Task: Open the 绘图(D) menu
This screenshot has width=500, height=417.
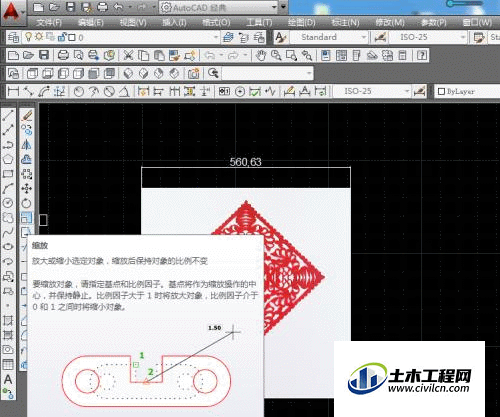Action: point(302,23)
